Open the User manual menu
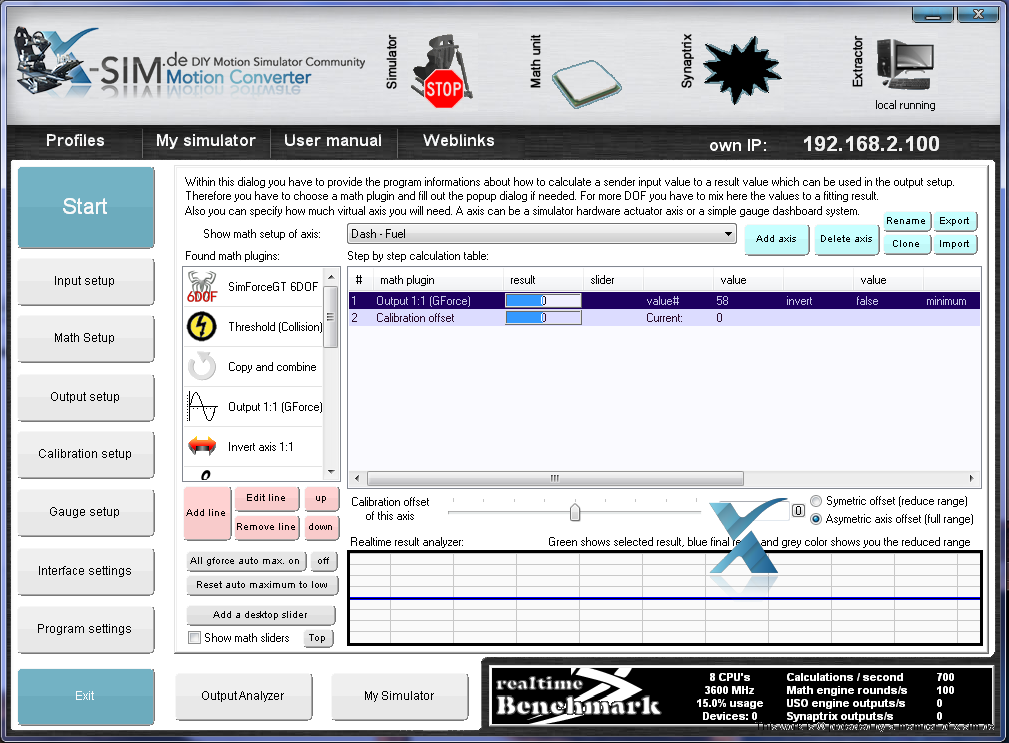 (333, 141)
